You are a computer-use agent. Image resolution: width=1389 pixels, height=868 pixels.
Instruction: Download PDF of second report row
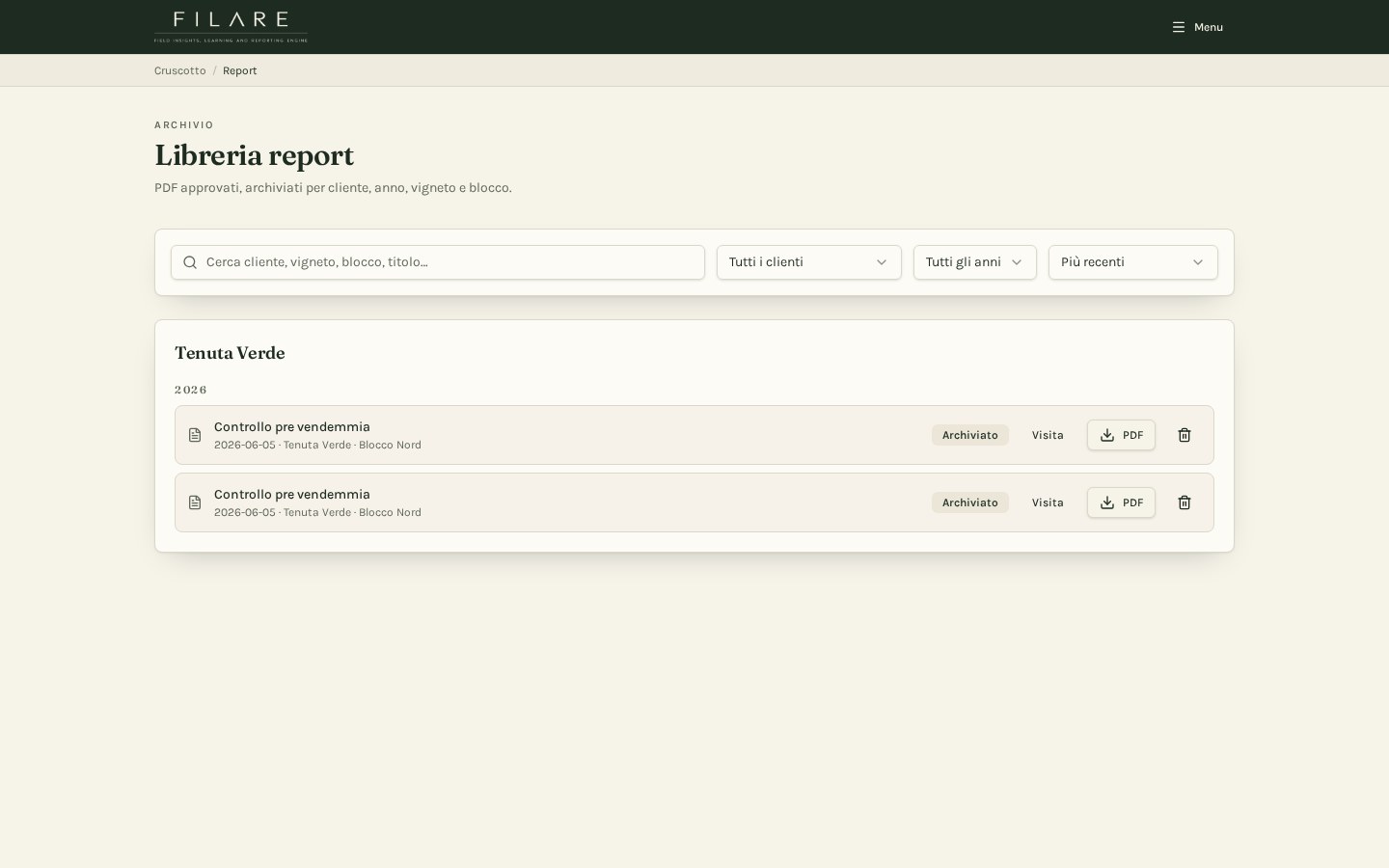pos(1121,502)
